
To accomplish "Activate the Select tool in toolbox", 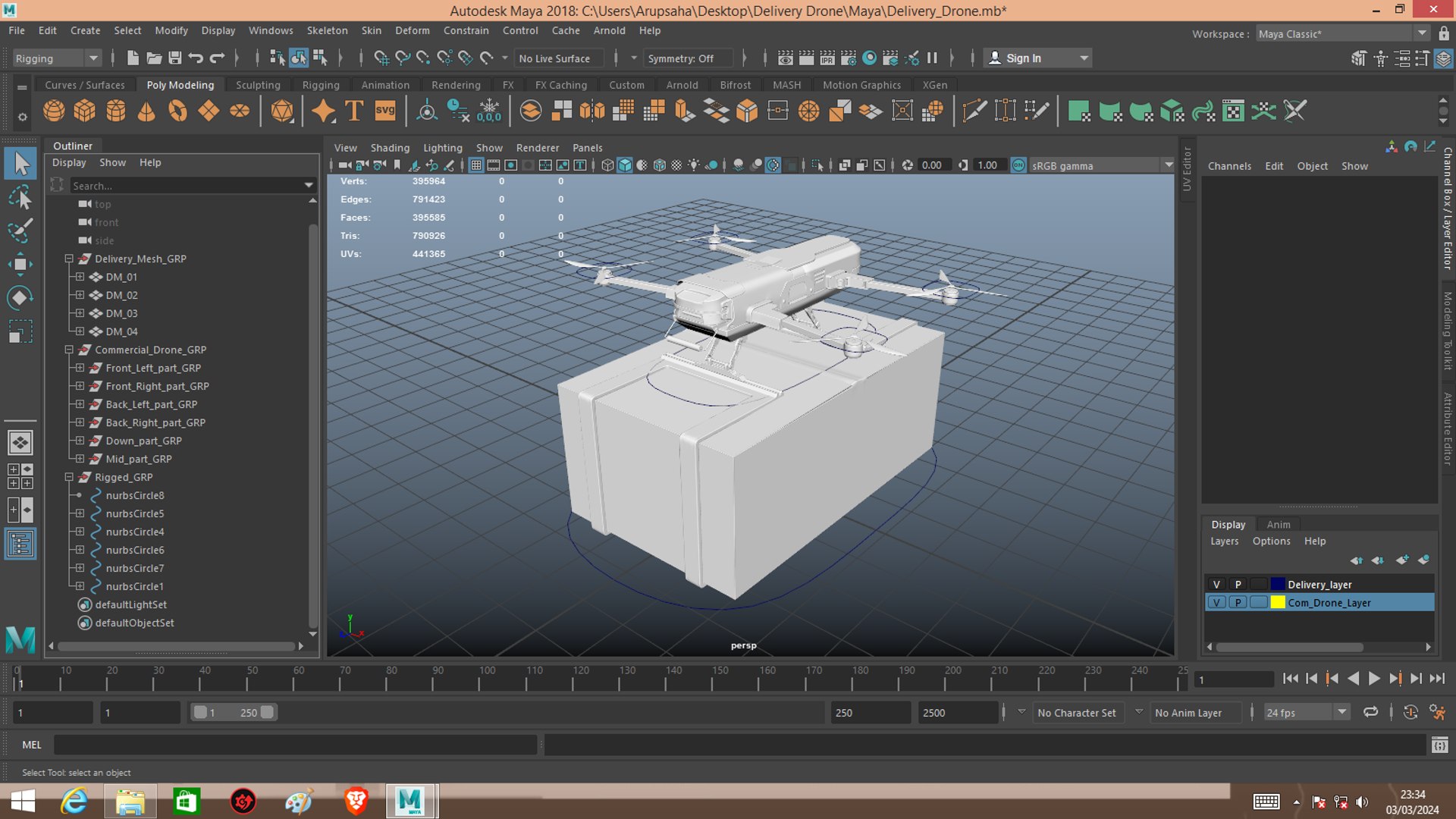I will 20,164.
